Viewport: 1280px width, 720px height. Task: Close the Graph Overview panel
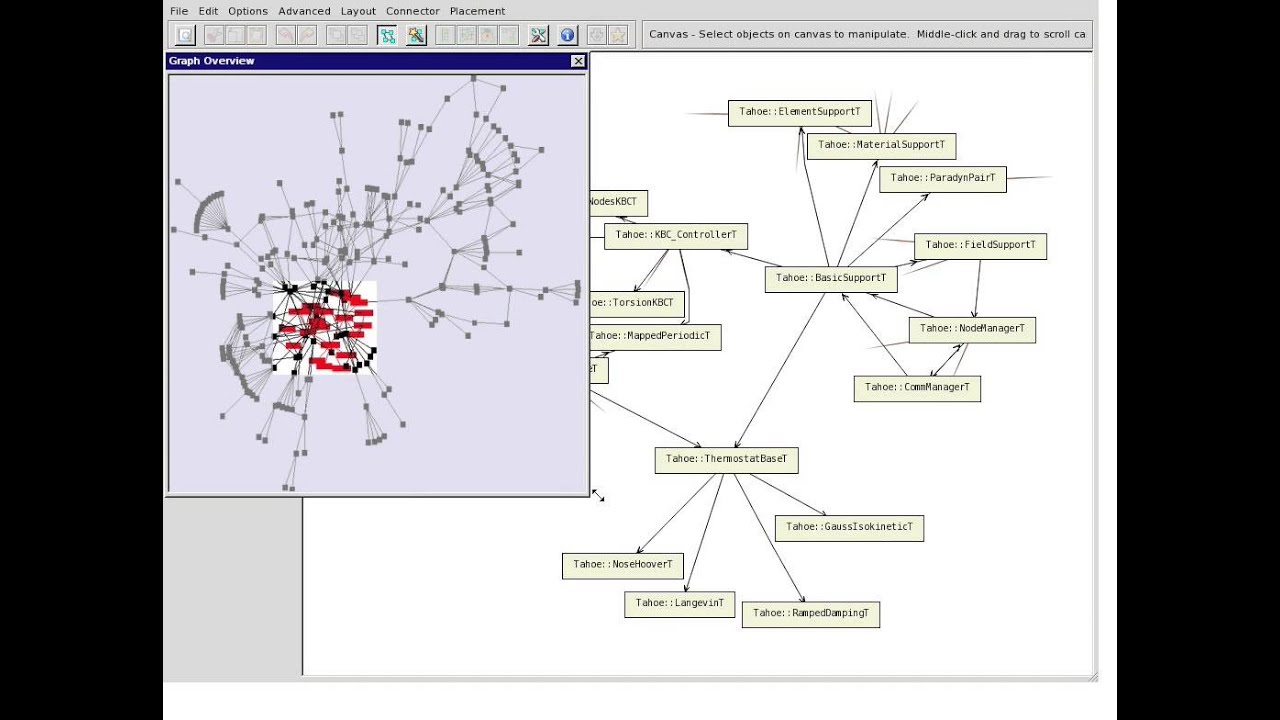point(578,61)
